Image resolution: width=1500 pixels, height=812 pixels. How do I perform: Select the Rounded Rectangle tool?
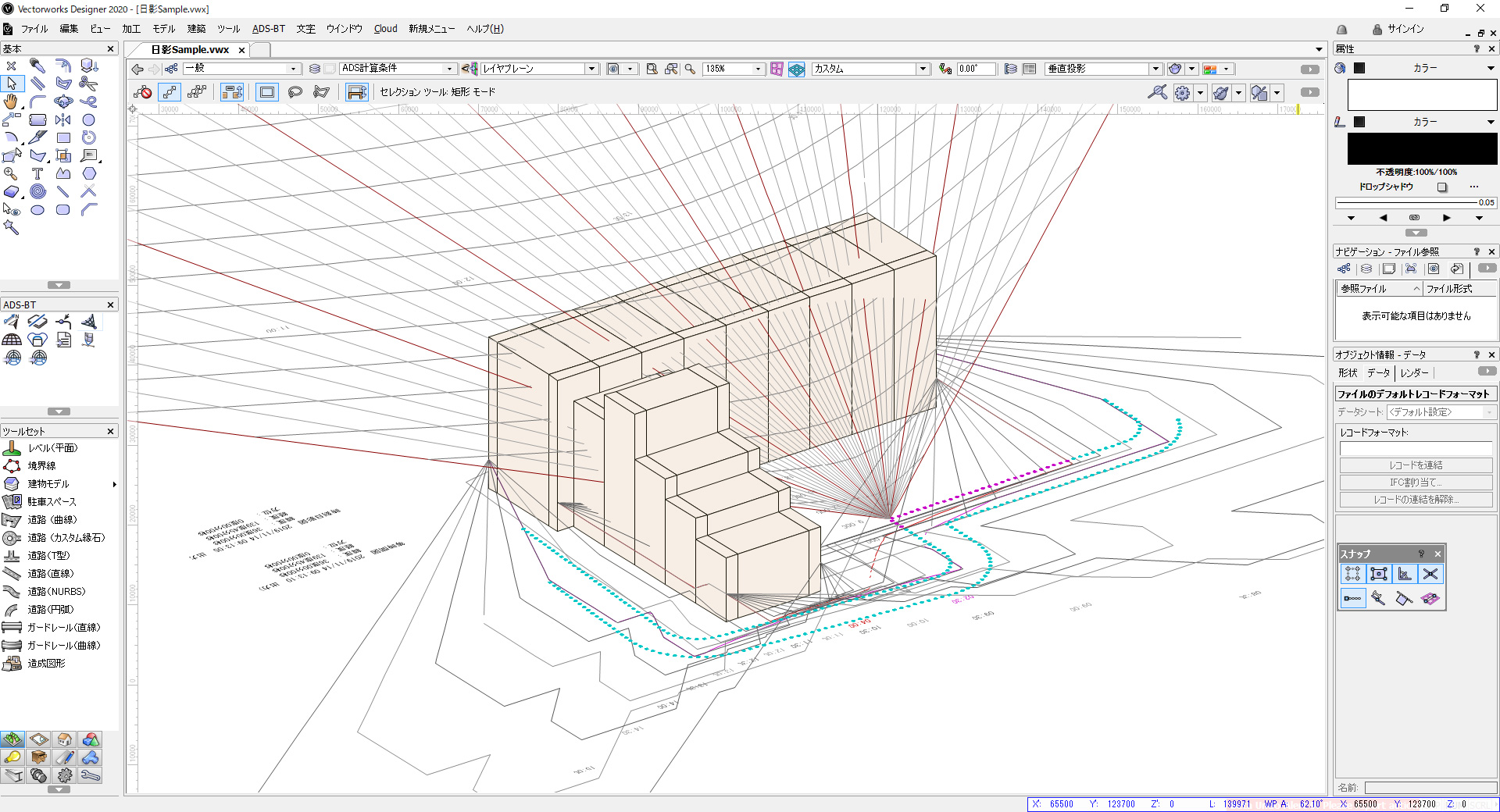tap(63, 209)
